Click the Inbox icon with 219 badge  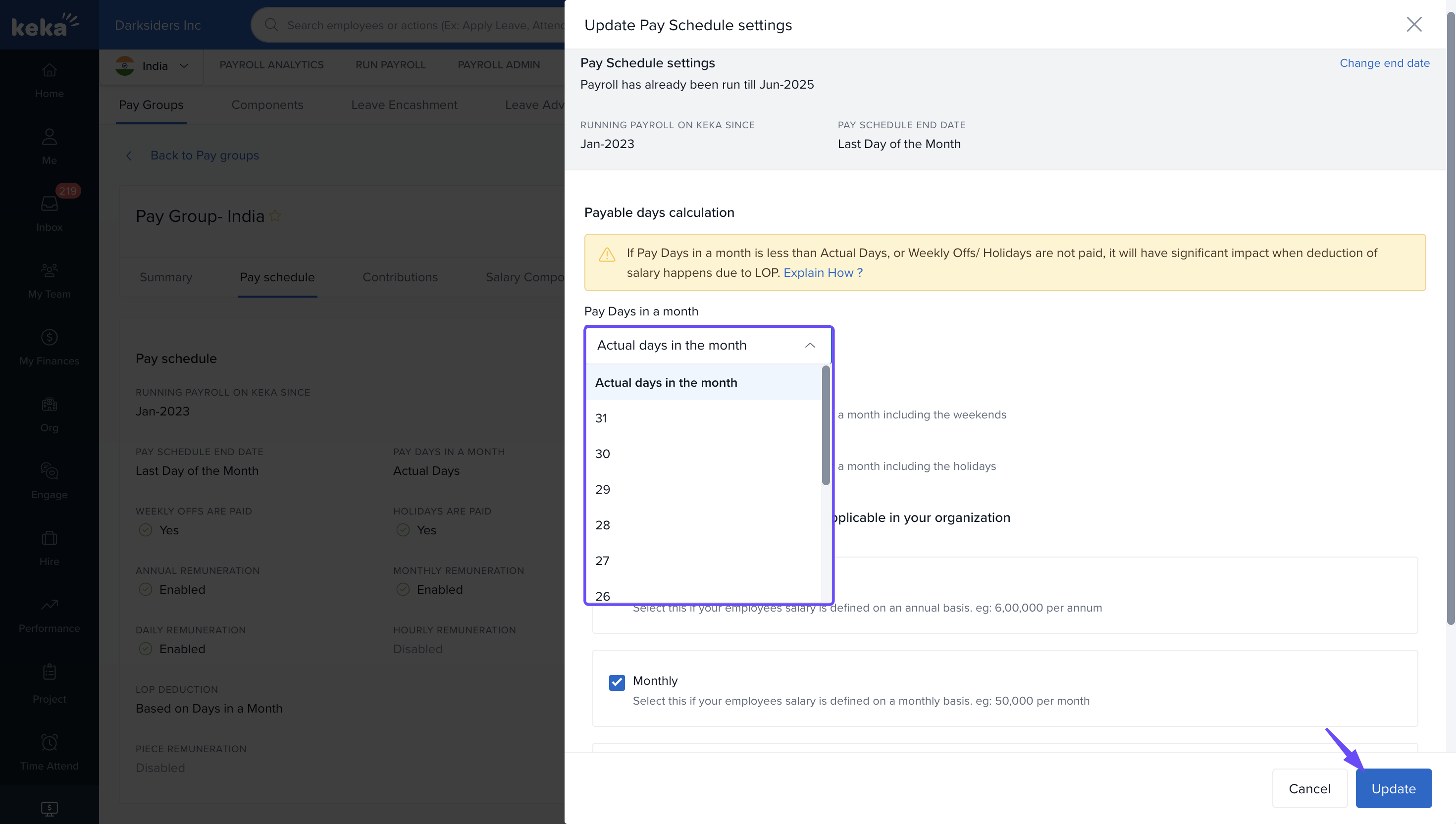click(x=49, y=204)
